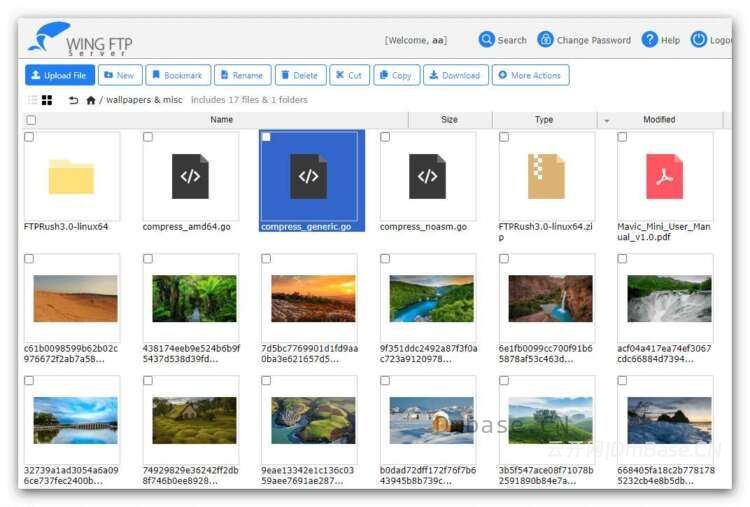Click the Rename button
This screenshot has height=507, width=750.
pyautogui.click(x=243, y=75)
